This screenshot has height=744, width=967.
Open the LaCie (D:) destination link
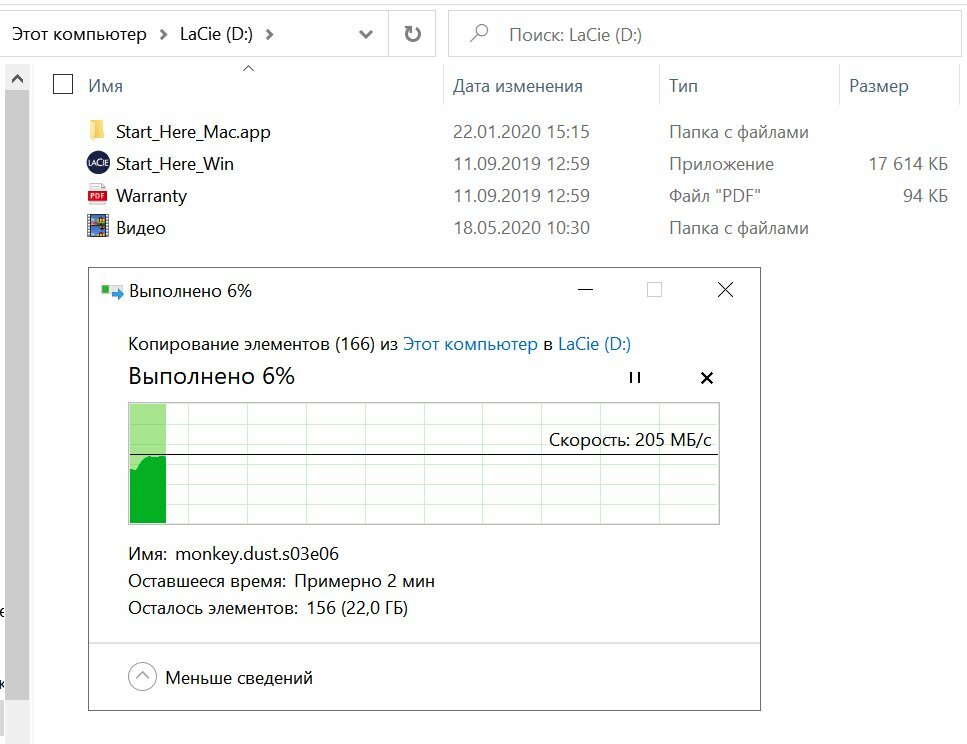(594, 344)
